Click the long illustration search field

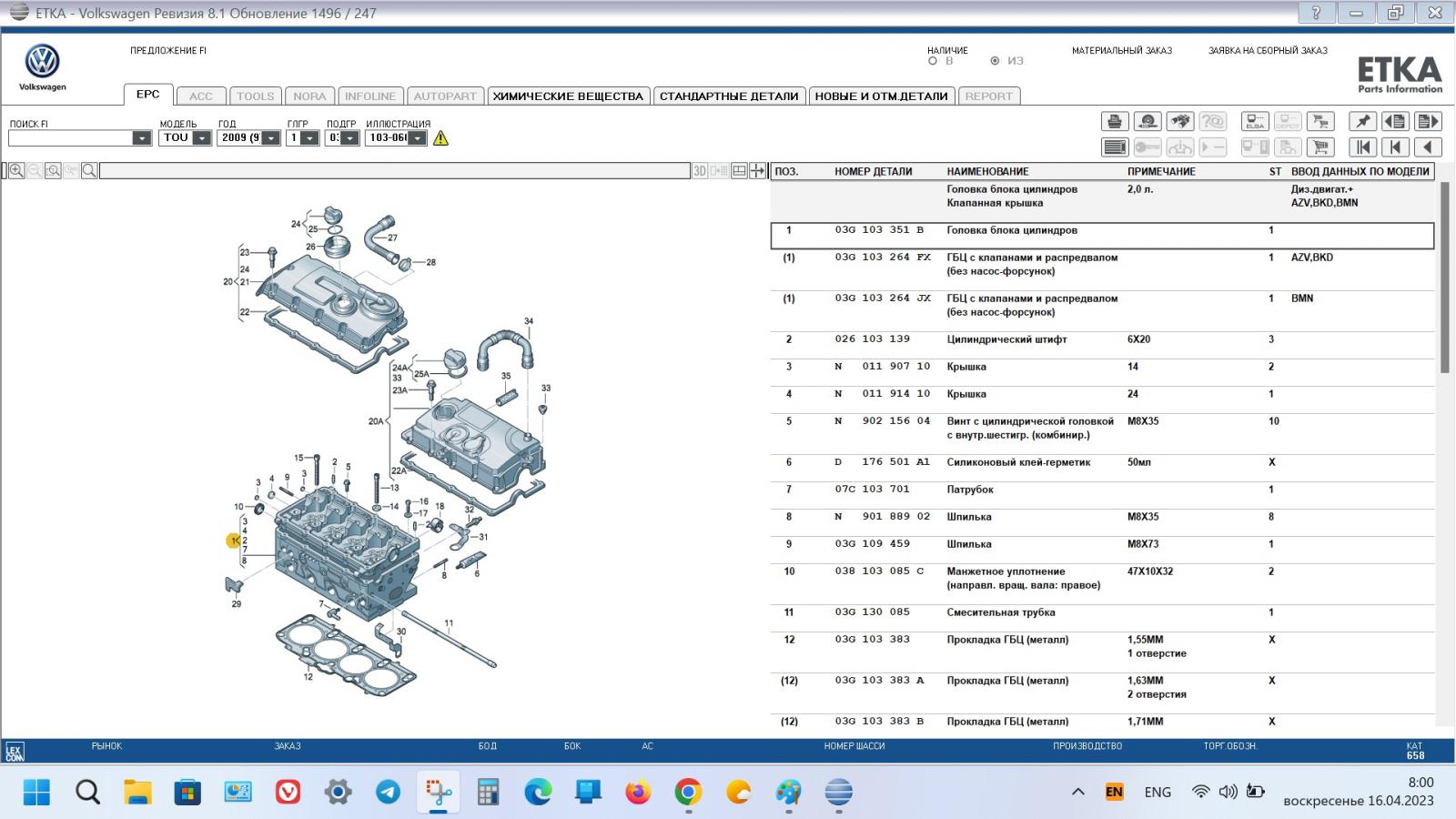(395, 170)
